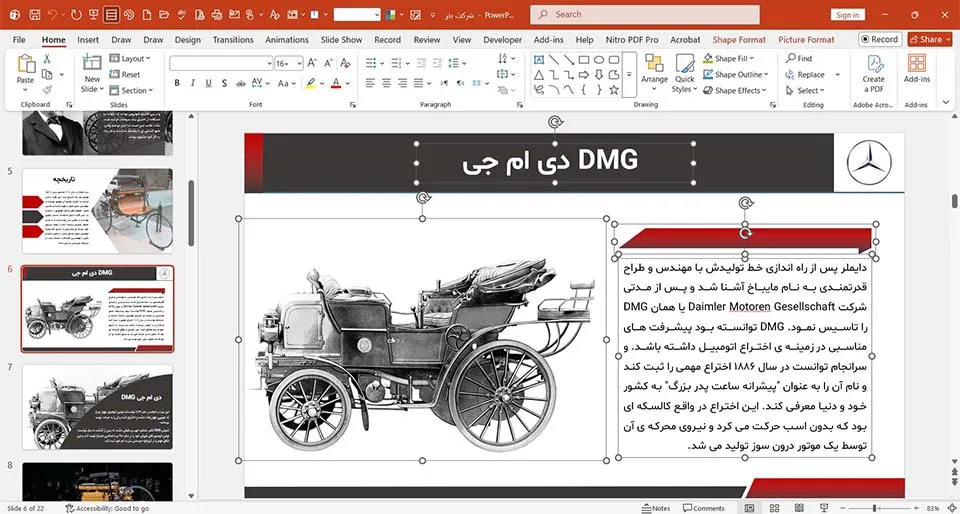The width and height of the screenshot is (960, 514).
Task: Click the Format Painter brush icon
Action: [47, 89]
